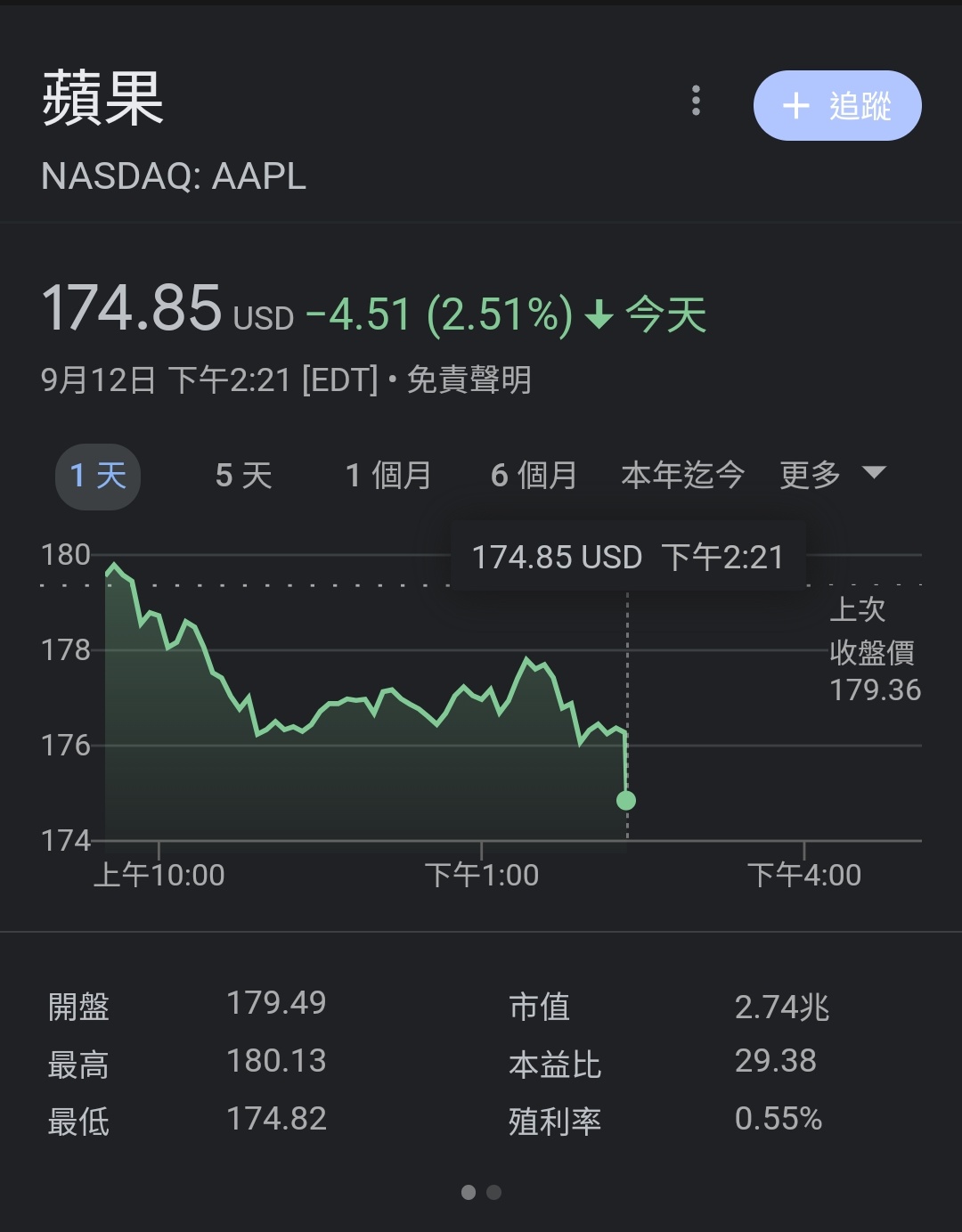Tap the second page indicator dot
962x1232 pixels.
click(x=494, y=1192)
